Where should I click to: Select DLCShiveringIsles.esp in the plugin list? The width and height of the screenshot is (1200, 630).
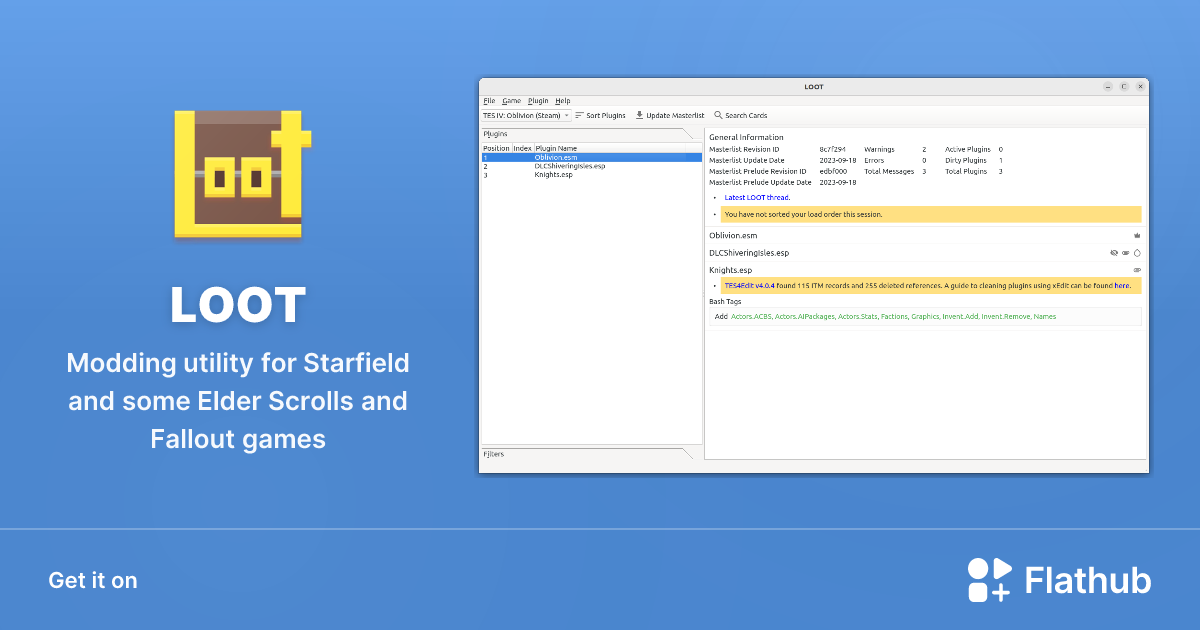tap(569, 166)
